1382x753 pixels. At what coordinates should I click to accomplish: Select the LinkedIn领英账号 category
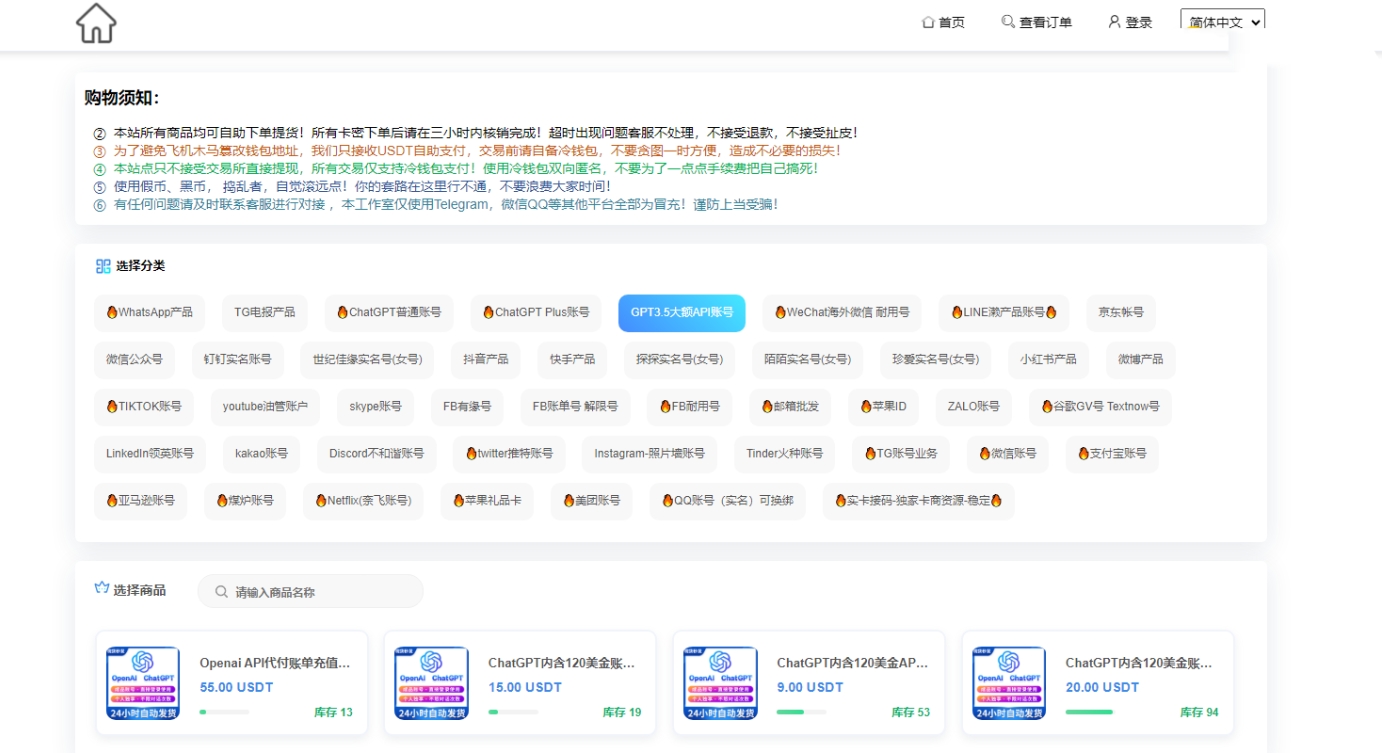tap(150, 454)
